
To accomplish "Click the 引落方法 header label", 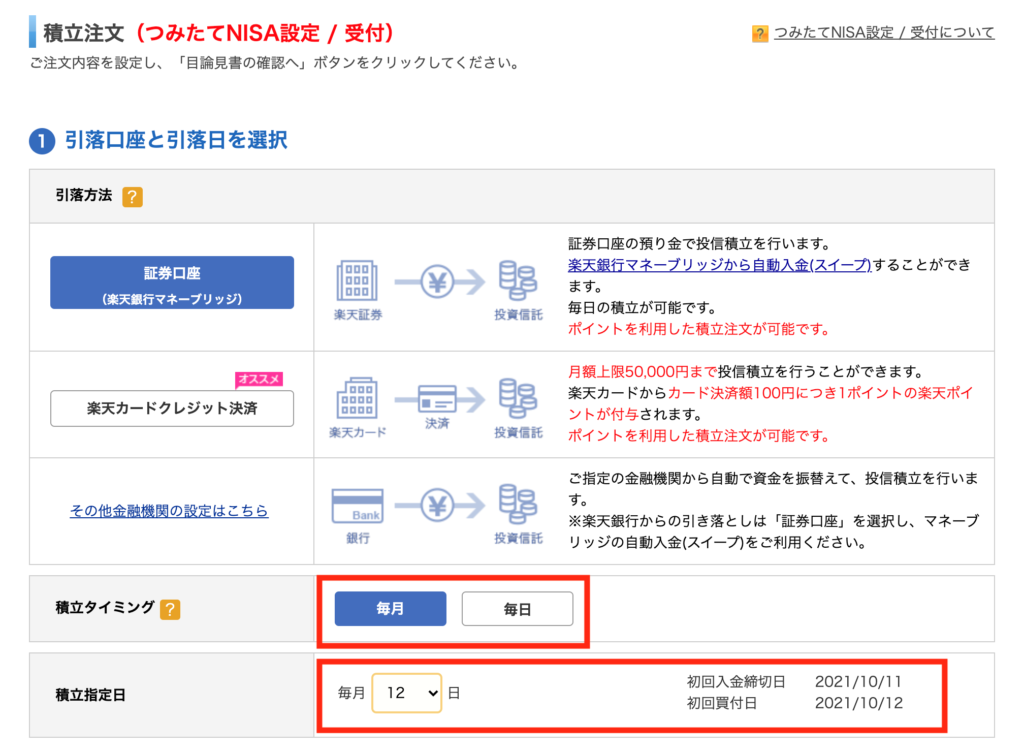I will [84, 195].
